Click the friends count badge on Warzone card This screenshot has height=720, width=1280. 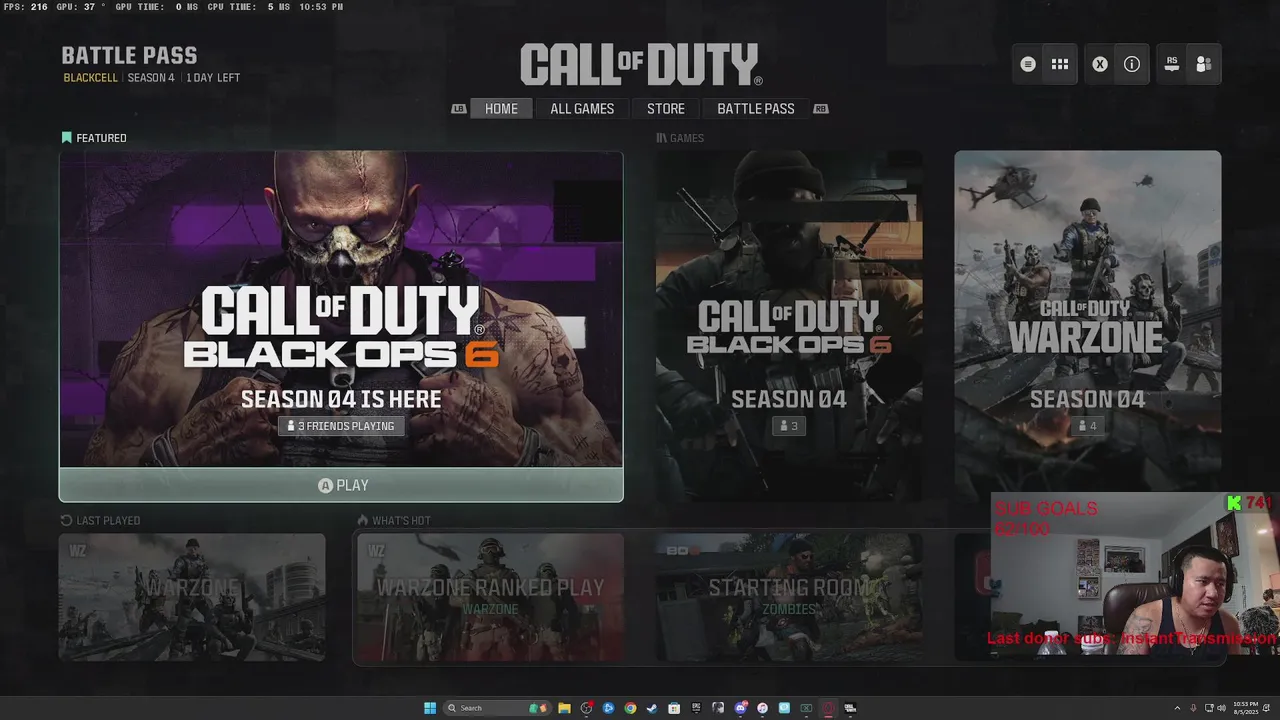1087,426
